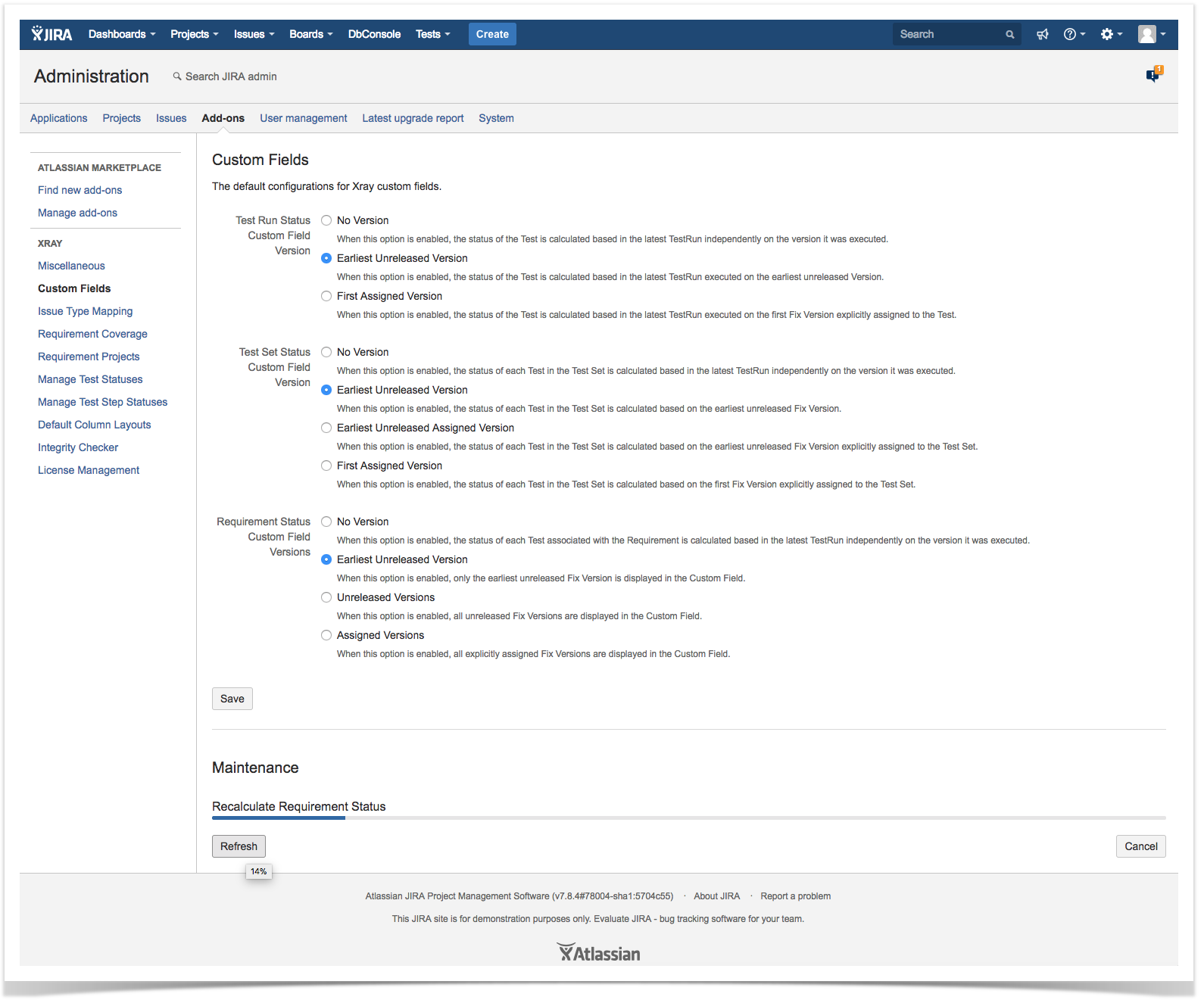1204x1003 pixels.
Task: Open Issue Type Mapping sidebar link
Action: (x=85, y=311)
